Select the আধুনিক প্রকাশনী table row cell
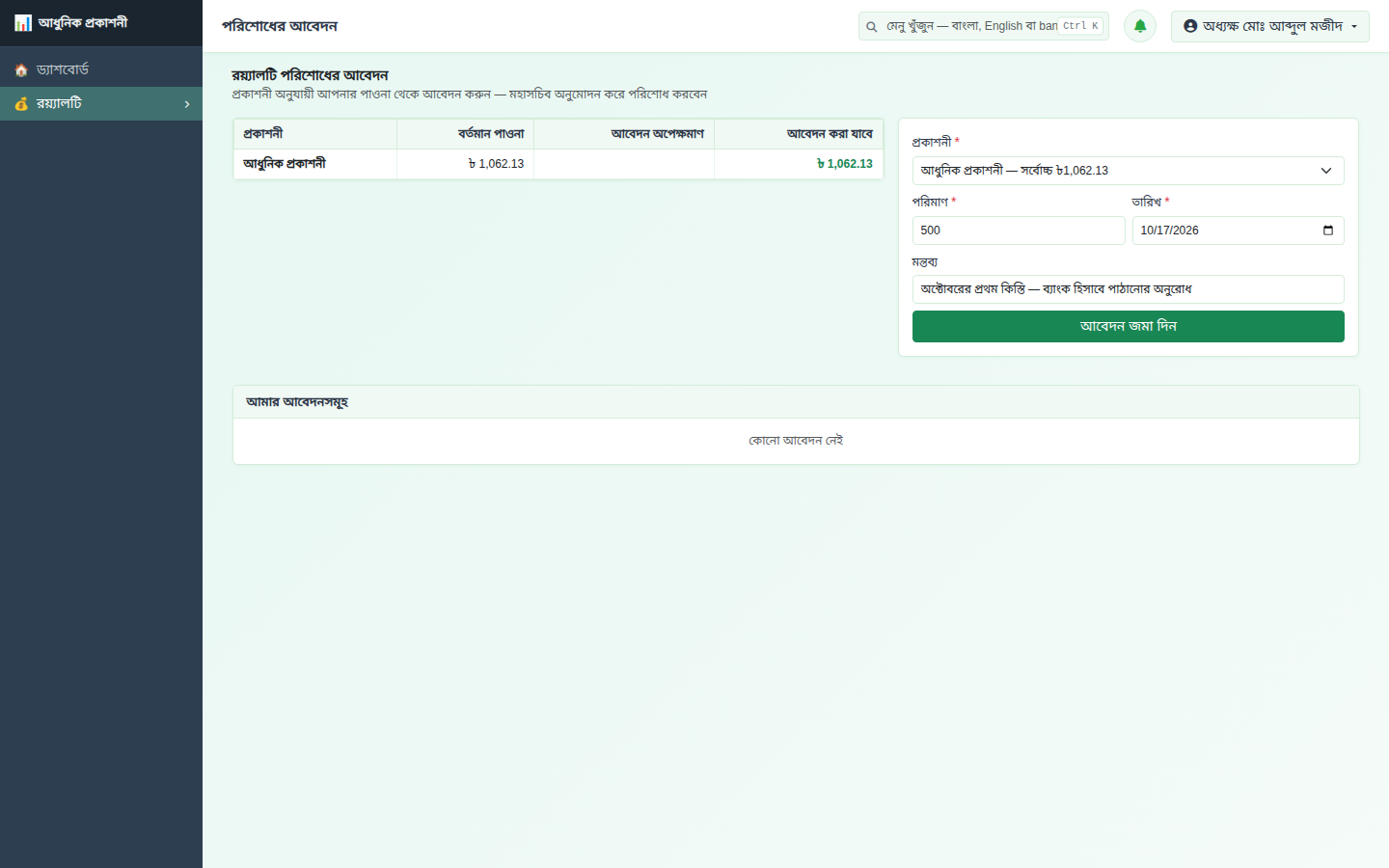The height and width of the screenshot is (868, 1389). click(315, 164)
